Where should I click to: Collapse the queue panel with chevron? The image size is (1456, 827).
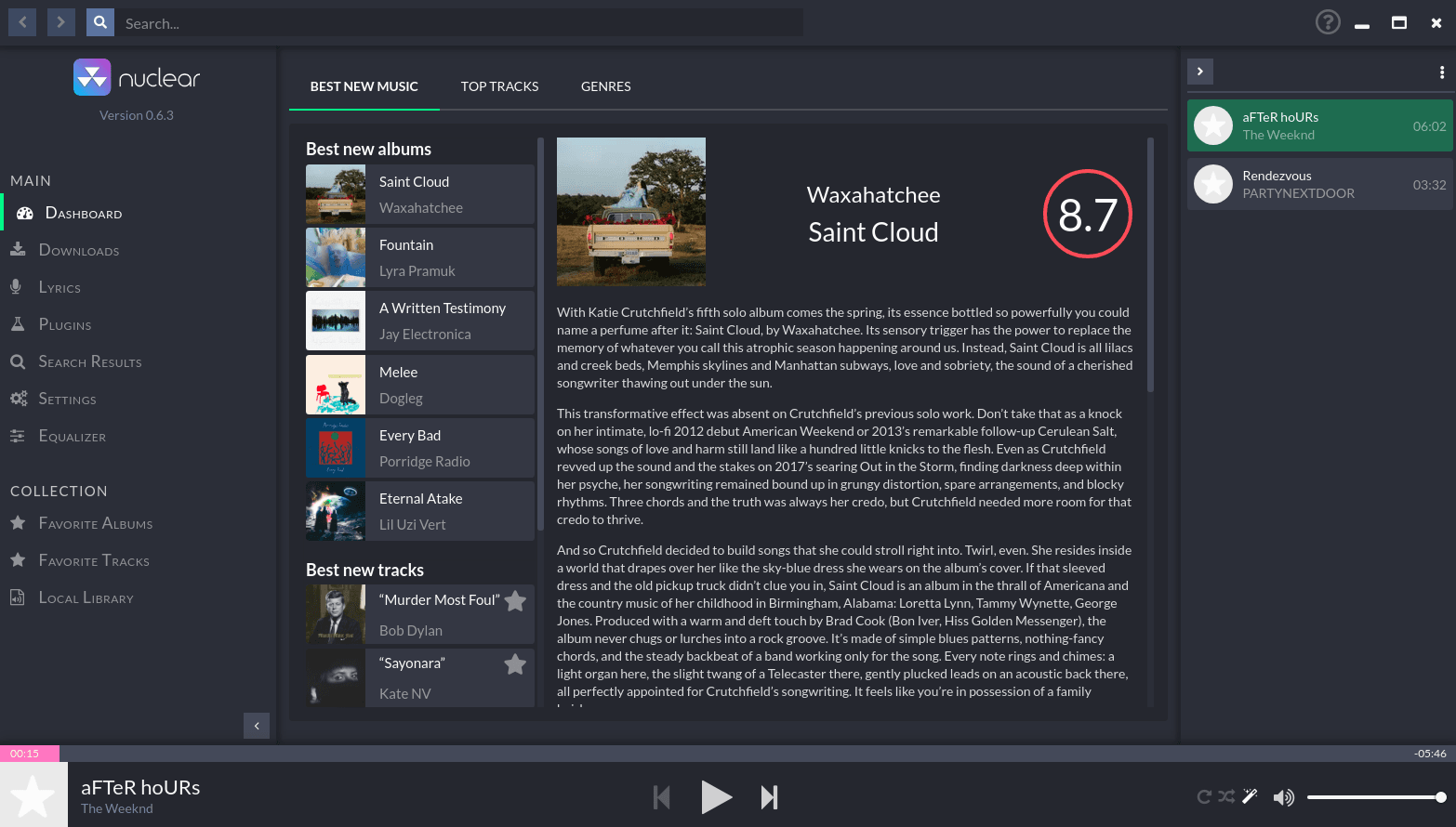point(1200,72)
